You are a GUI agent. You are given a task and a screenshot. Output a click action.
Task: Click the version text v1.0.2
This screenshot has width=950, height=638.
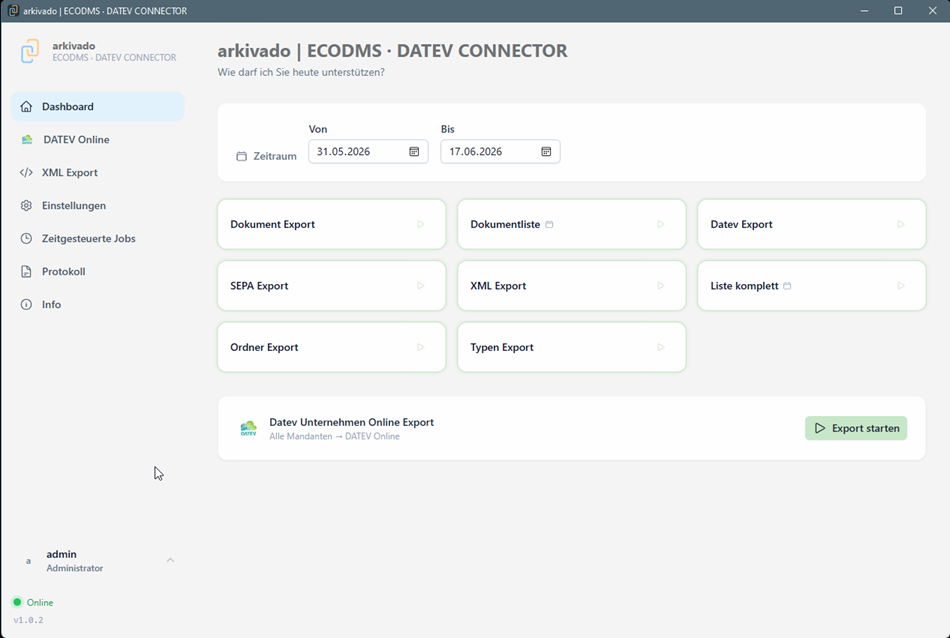tap(28, 620)
